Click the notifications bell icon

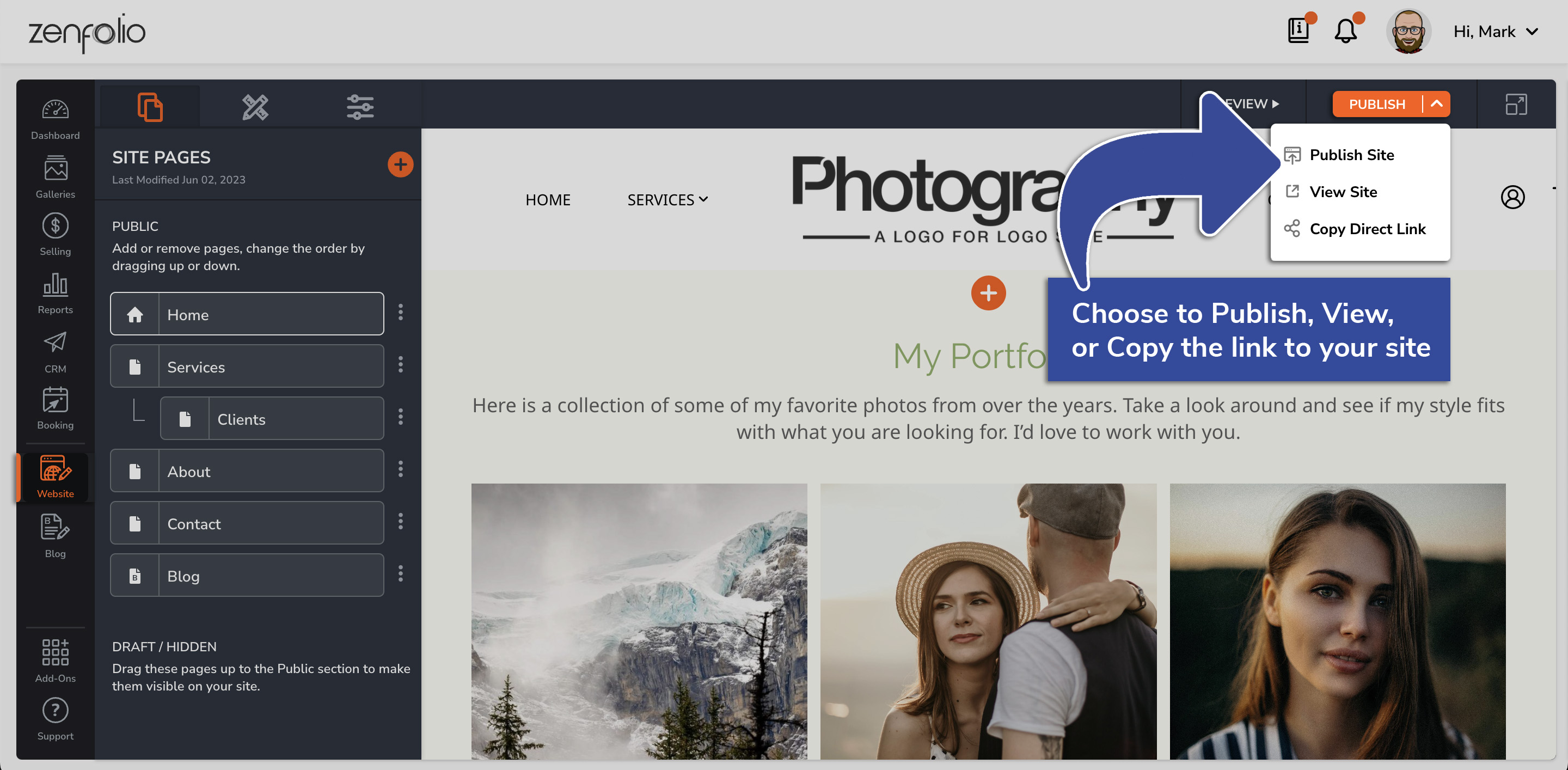coord(1345,32)
